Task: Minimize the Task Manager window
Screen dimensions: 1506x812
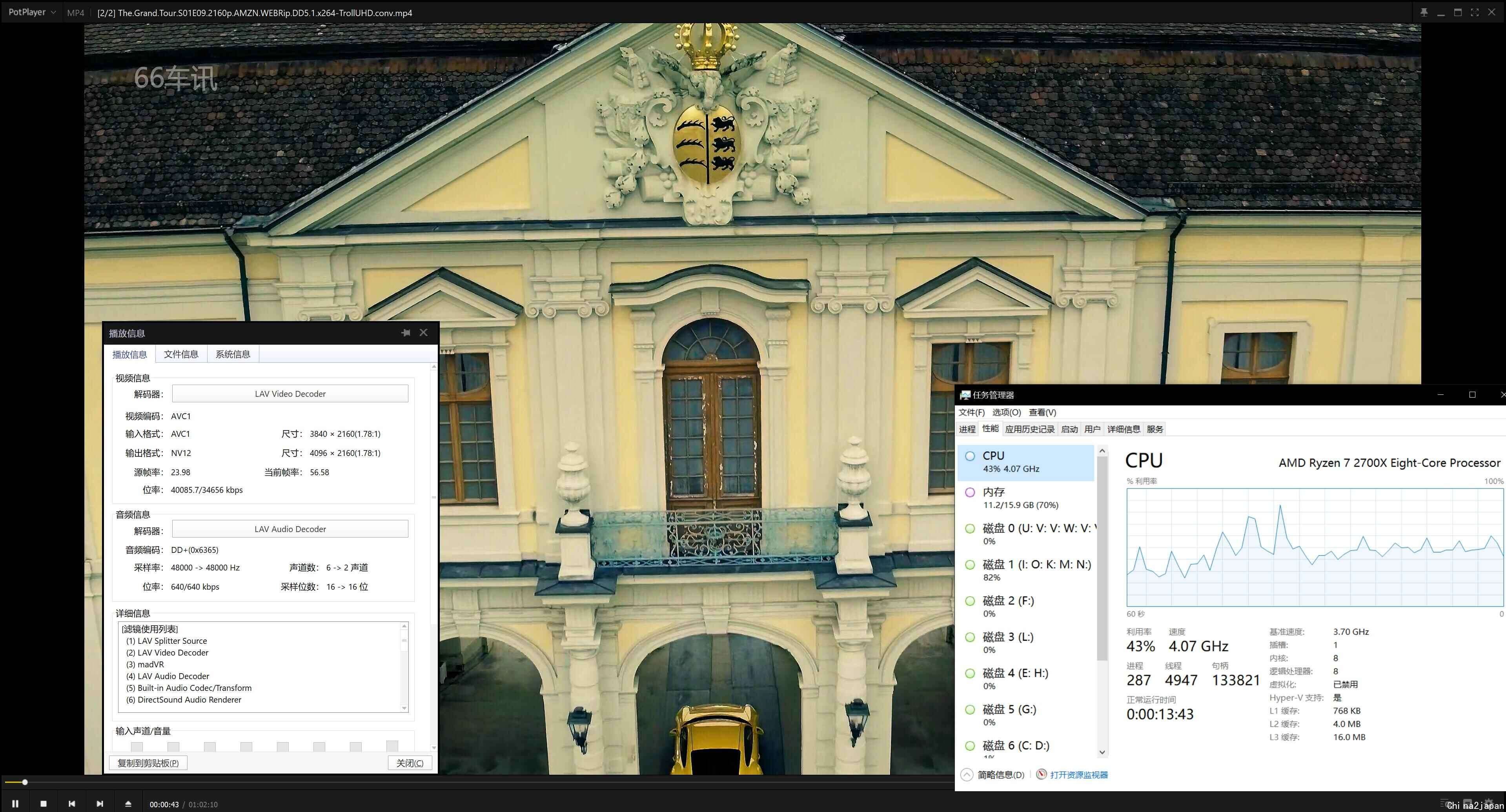Action: (1440, 395)
